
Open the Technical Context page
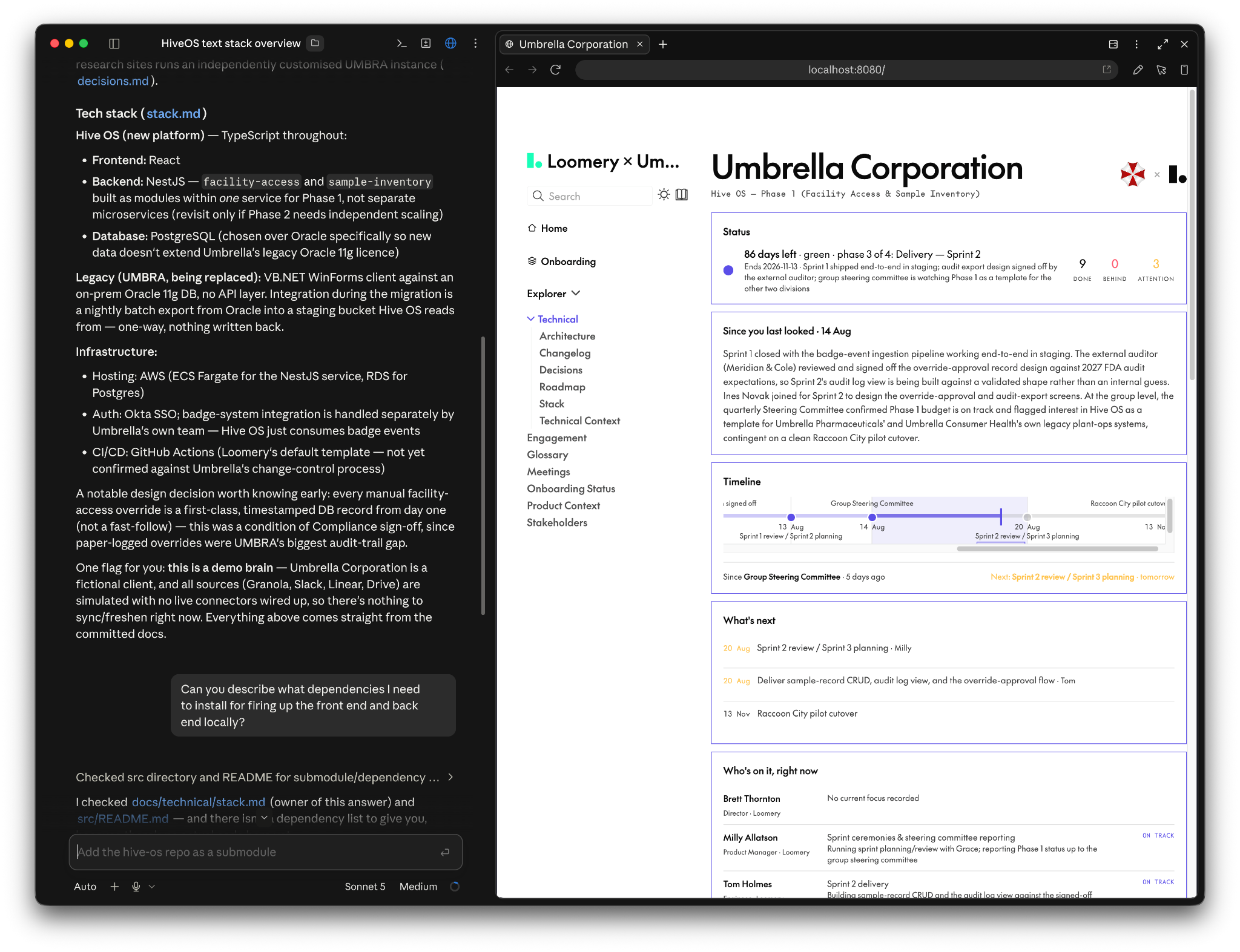coord(579,421)
